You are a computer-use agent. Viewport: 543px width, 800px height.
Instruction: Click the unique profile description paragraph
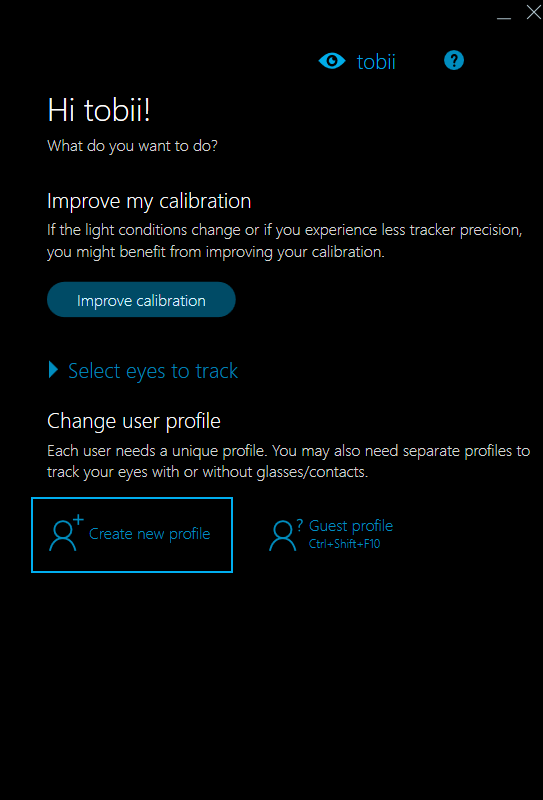pos(289,462)
